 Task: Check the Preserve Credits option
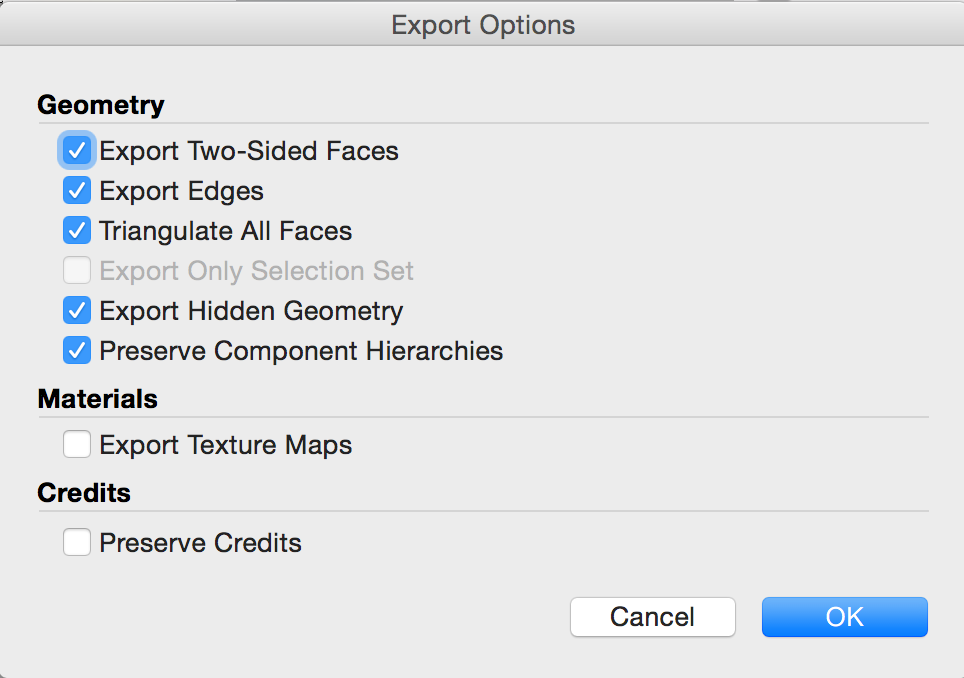[77, 542]
